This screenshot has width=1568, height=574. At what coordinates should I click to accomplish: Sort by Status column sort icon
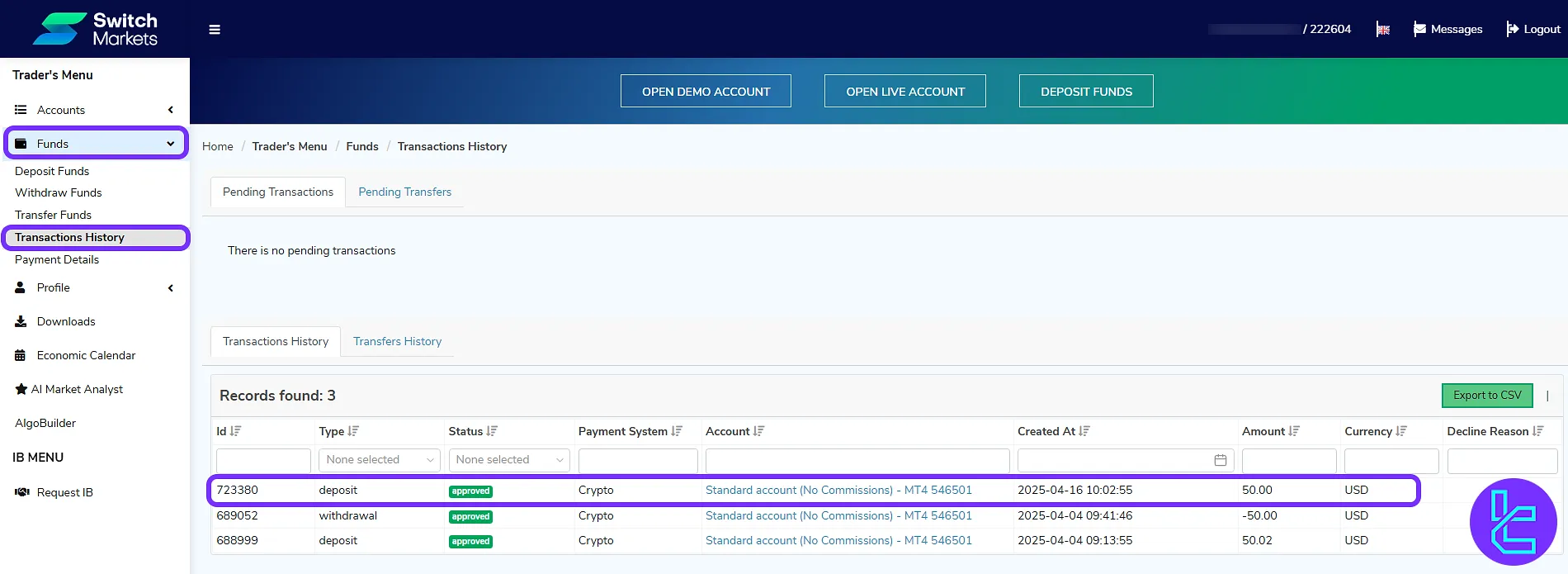pyautogui.click(x=492, y=431)
